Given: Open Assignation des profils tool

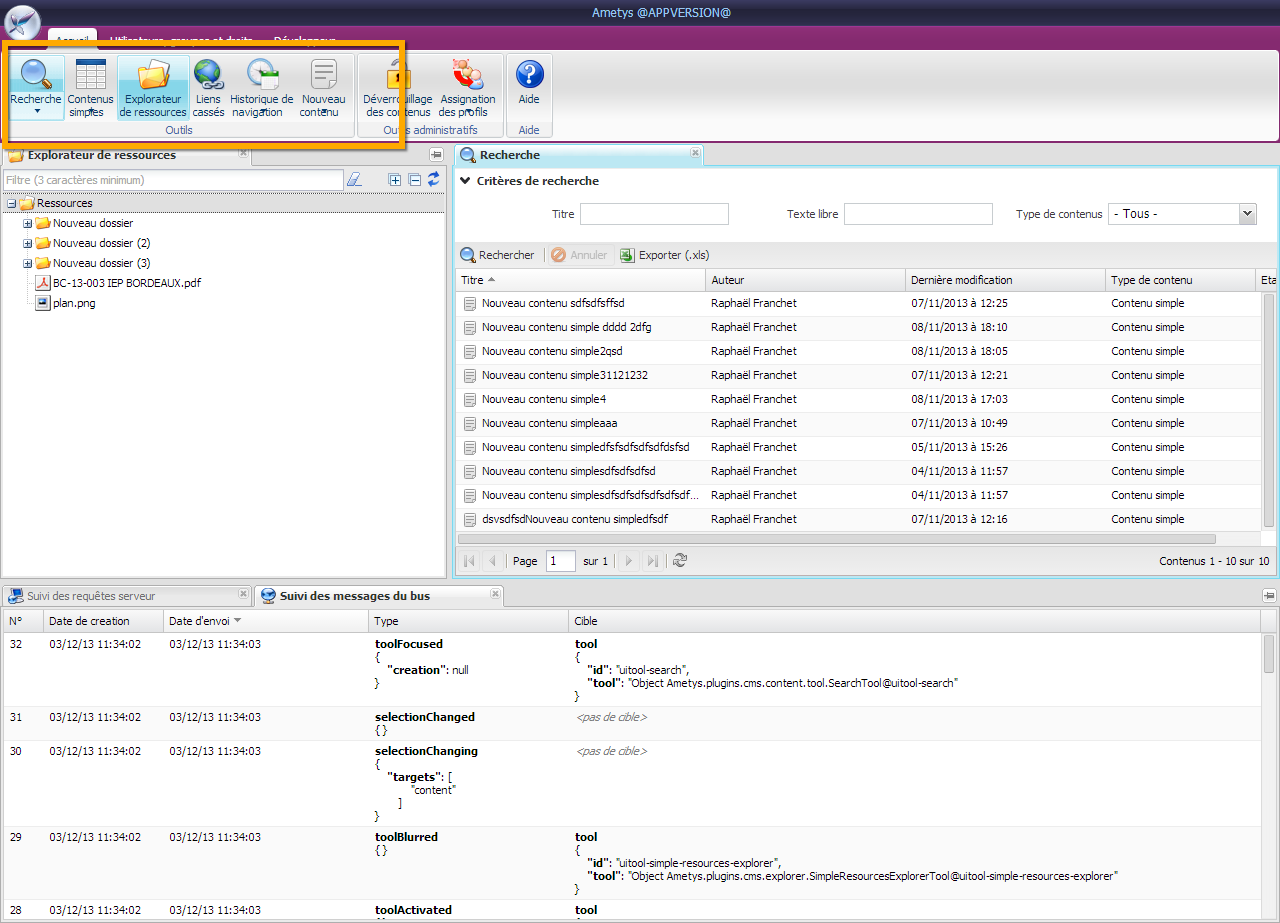Looking at the screenshot, I should coord(467,78).
